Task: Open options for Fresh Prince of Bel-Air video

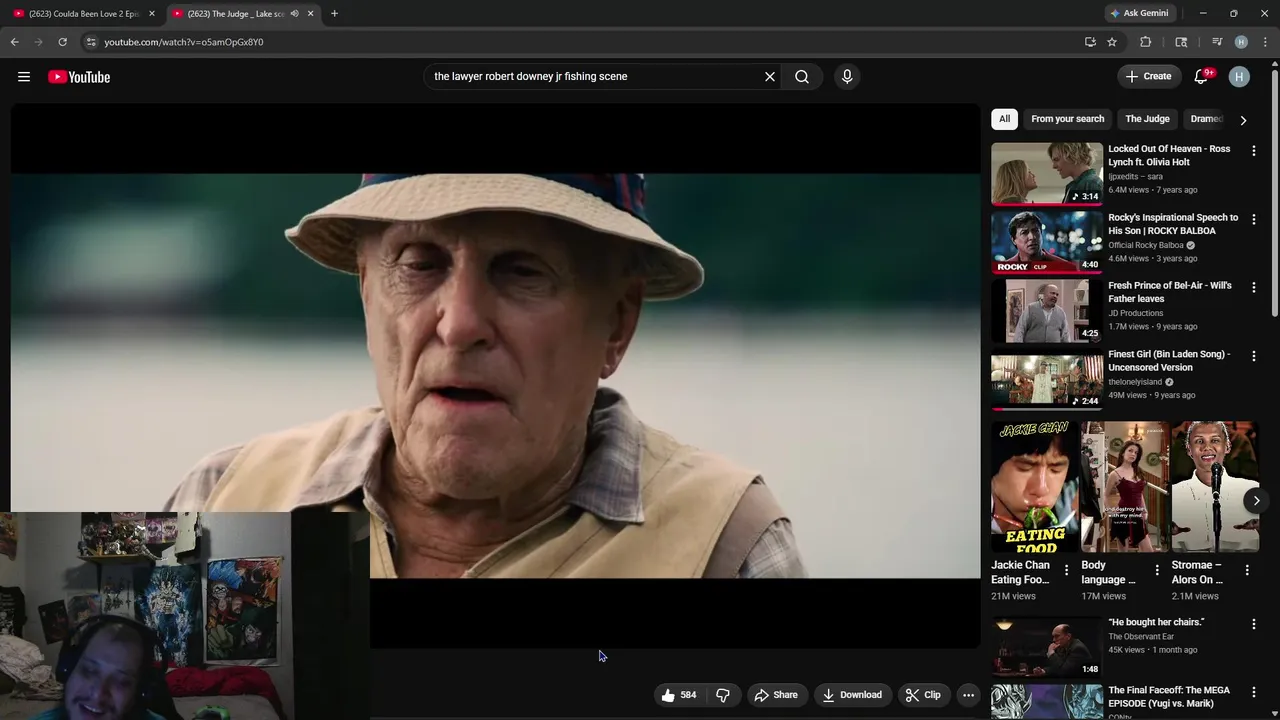Action: tap(1254, 288)
